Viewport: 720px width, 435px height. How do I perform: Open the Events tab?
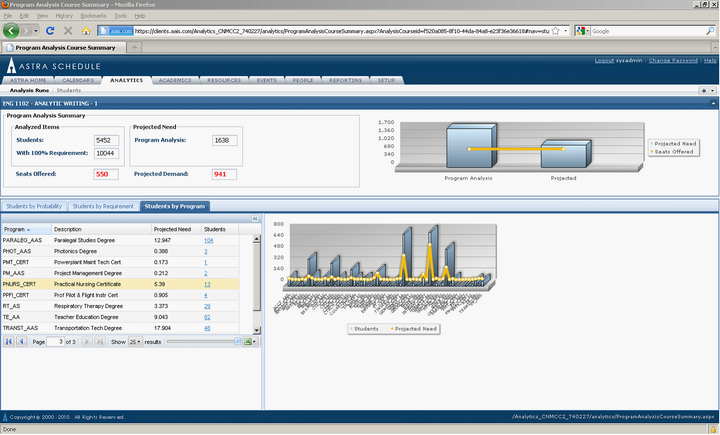coord(267,80)
